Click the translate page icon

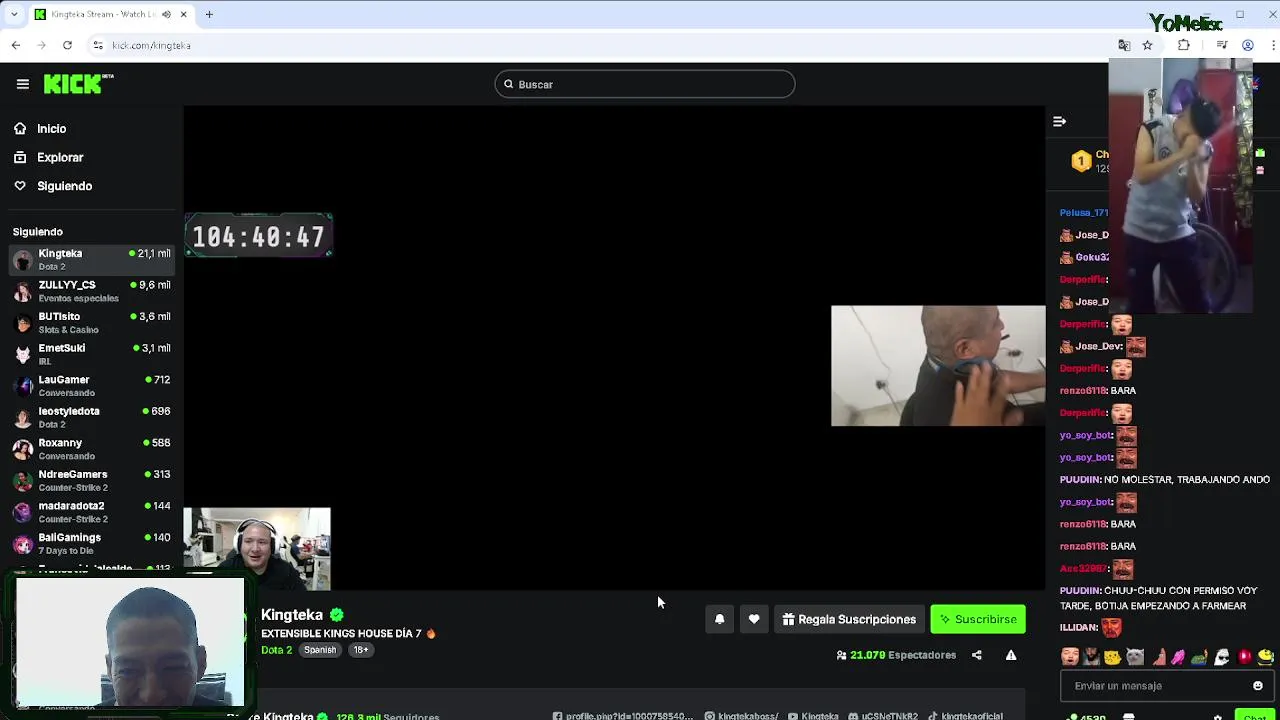point(1124,45)
